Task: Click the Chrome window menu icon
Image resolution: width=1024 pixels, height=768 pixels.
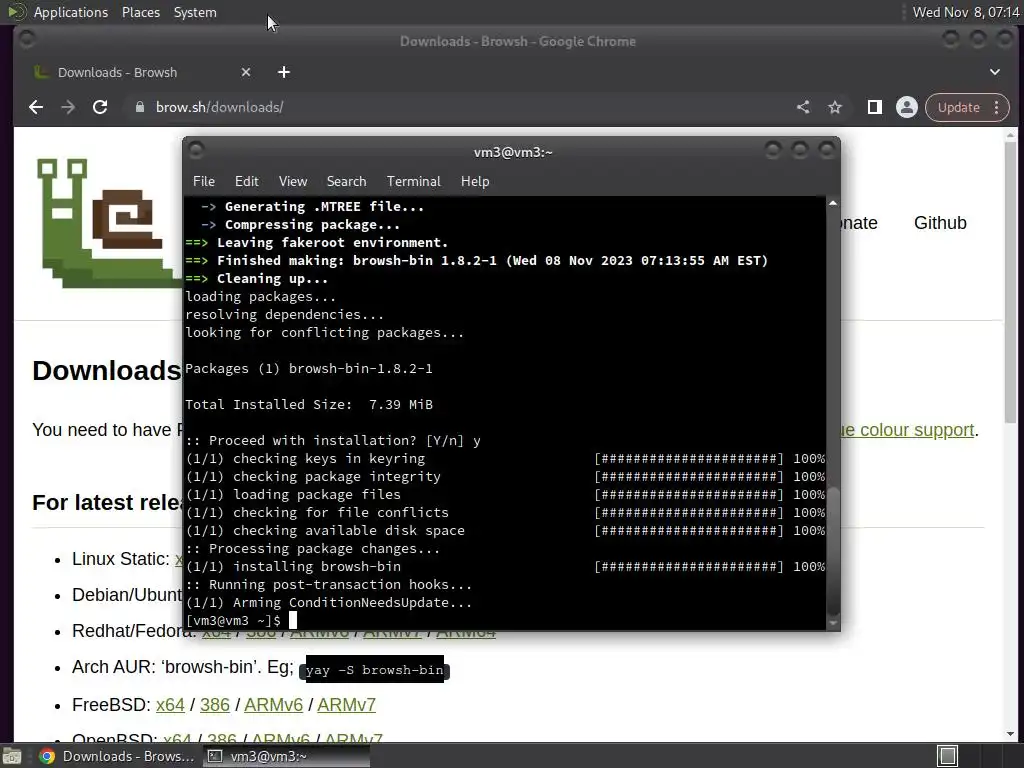Action: pos(27,40)
